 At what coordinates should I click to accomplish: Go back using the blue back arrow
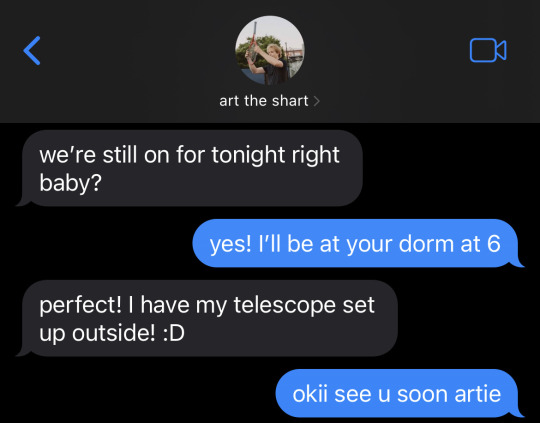coord(32,51)
